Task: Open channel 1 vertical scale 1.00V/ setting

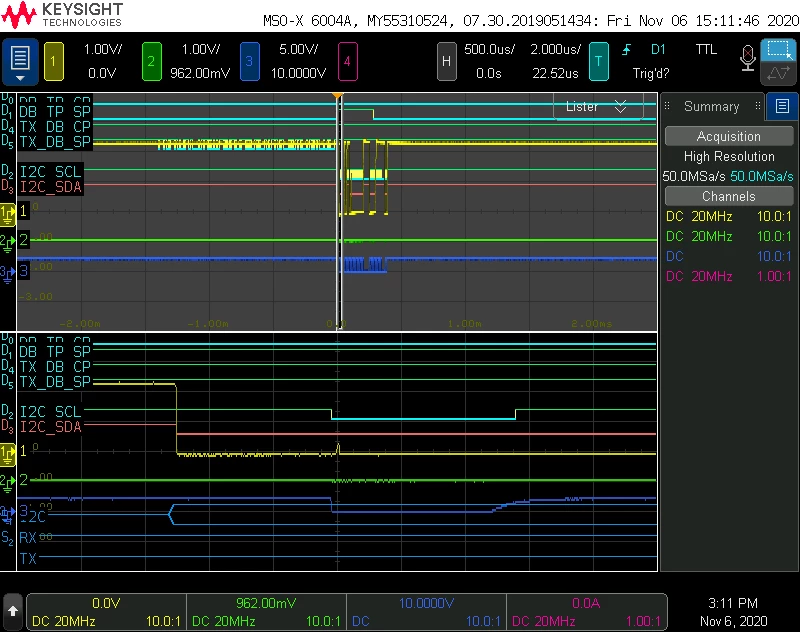Action: (x=103, y=49)
